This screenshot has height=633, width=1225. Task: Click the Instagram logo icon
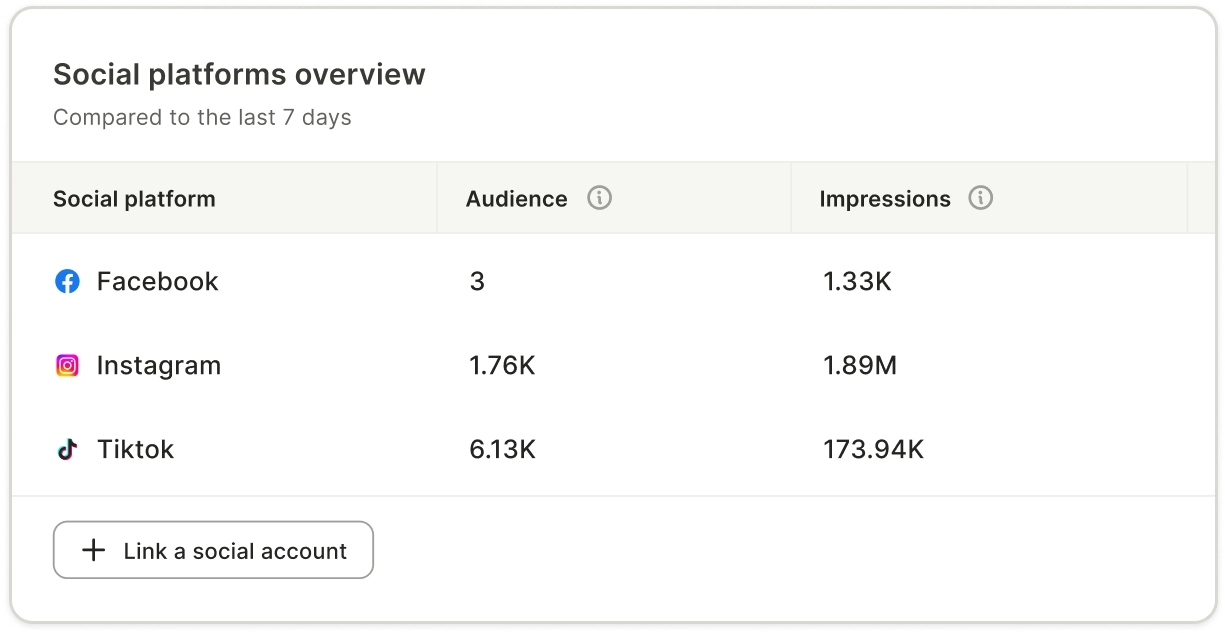67,366
